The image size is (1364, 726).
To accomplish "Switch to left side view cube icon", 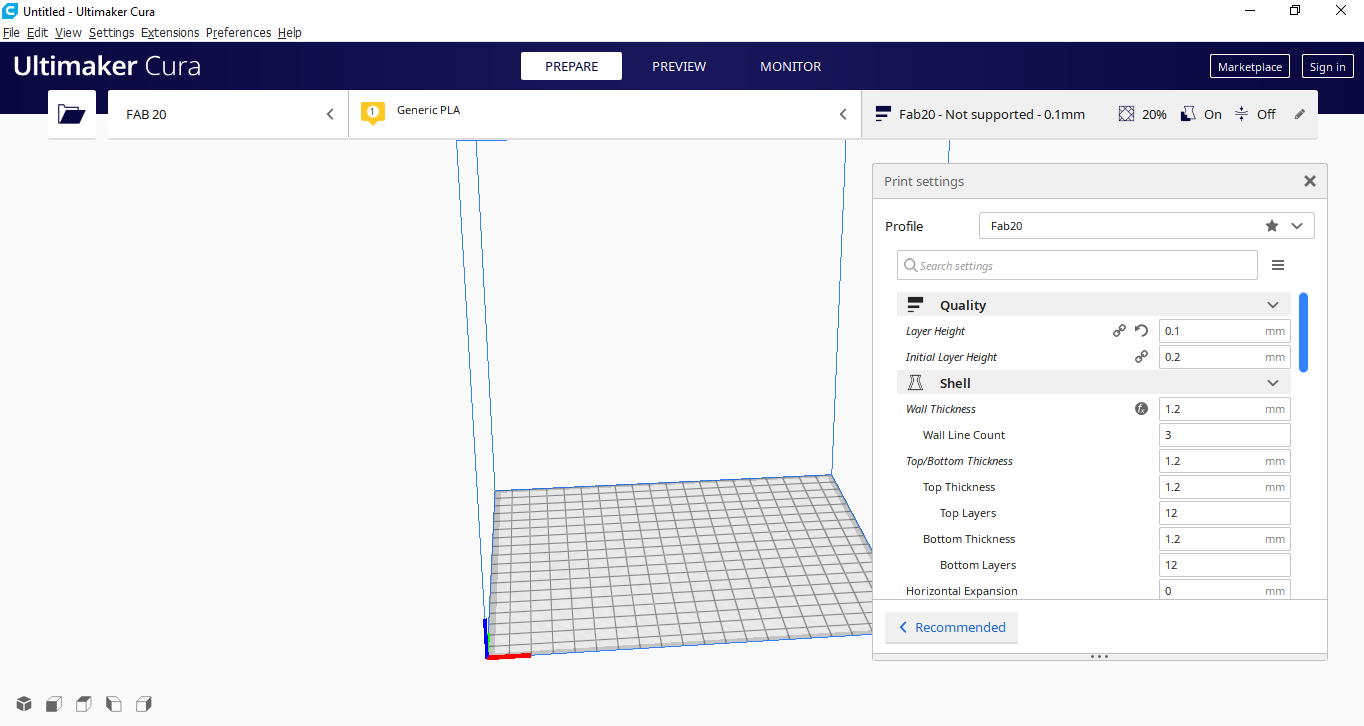I will (114, 704).
